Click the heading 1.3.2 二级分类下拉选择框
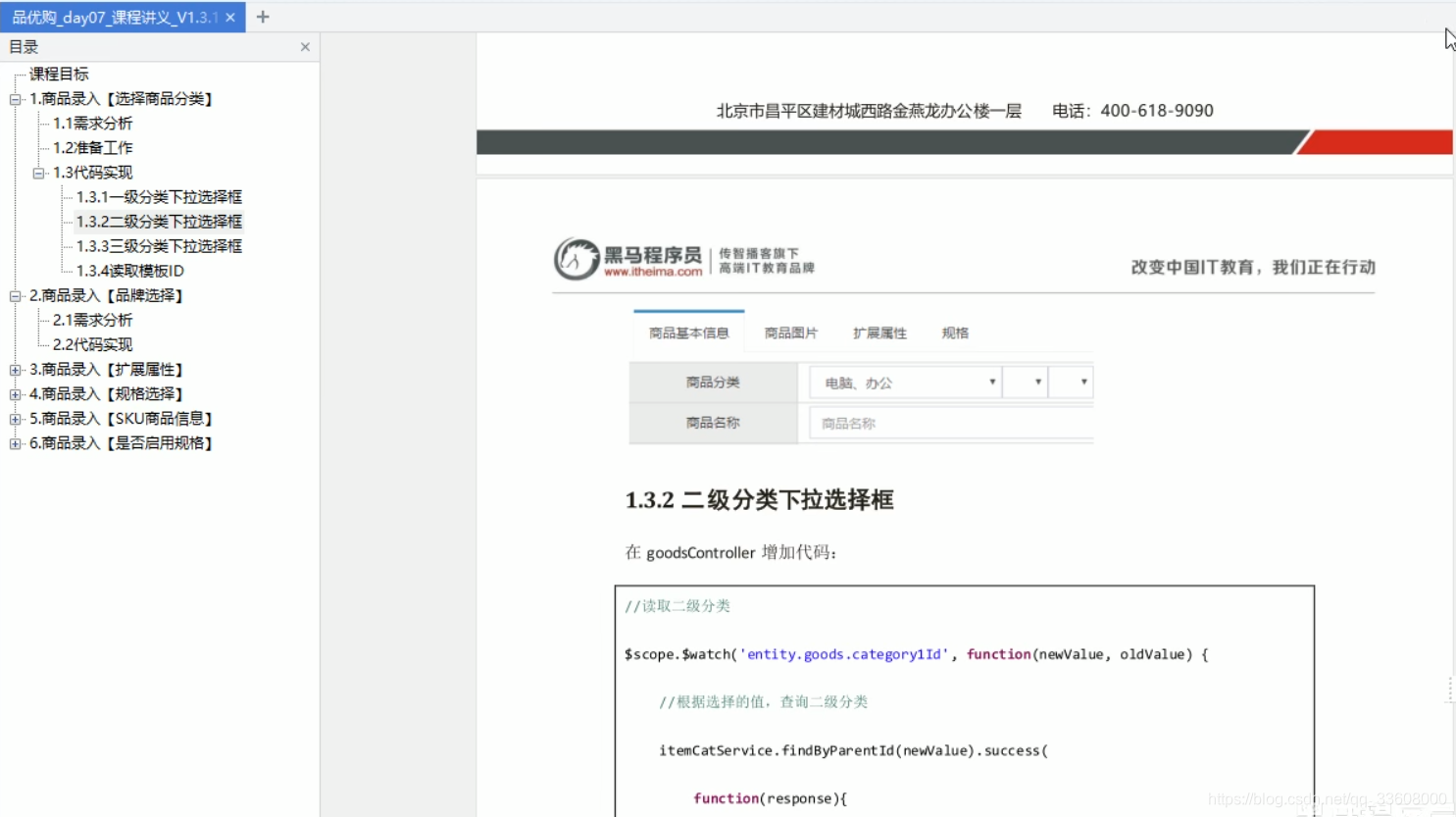This screenshot has height=817, width=1456. (760, 500)
